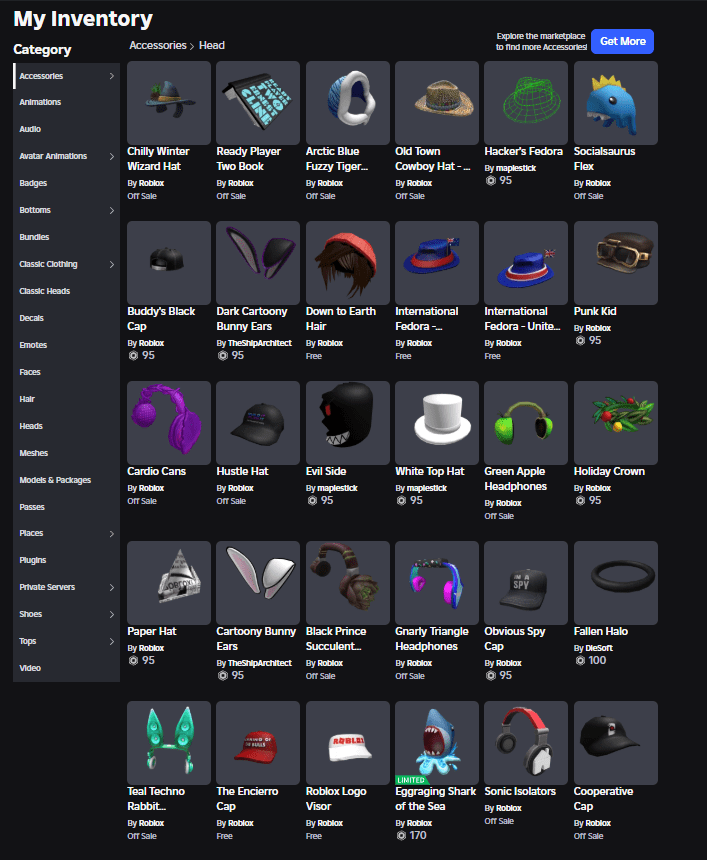Click Accessories in the breadcrumb
Image resolution: width=707 pixels, height=860 pixels.
click(158, 46)
